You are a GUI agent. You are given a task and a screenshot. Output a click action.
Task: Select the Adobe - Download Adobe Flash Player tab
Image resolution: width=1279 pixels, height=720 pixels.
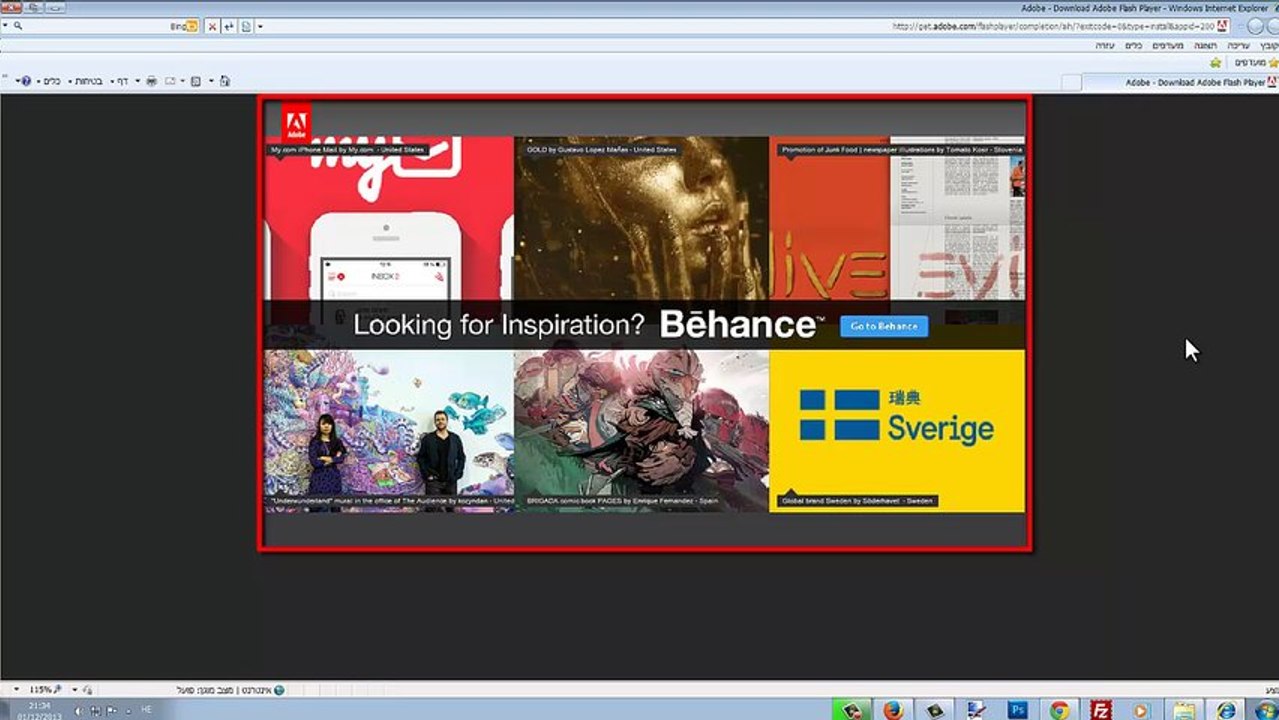point(1181,82)
